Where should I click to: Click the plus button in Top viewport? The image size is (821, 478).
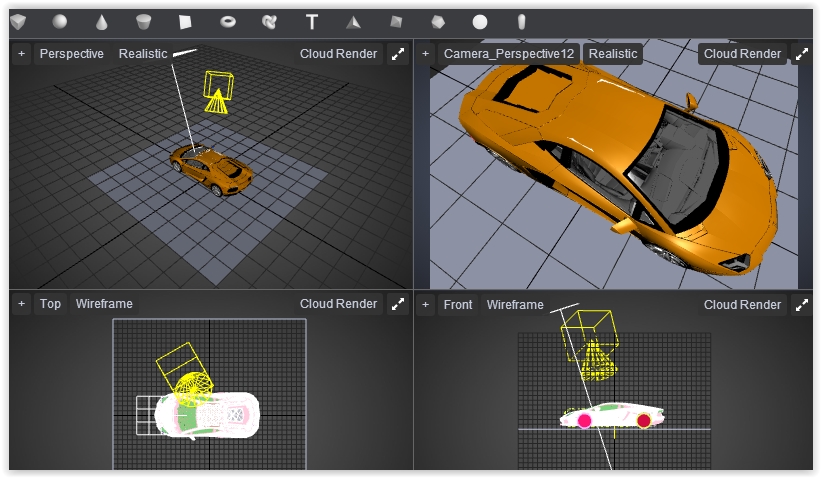click(21, 304)
